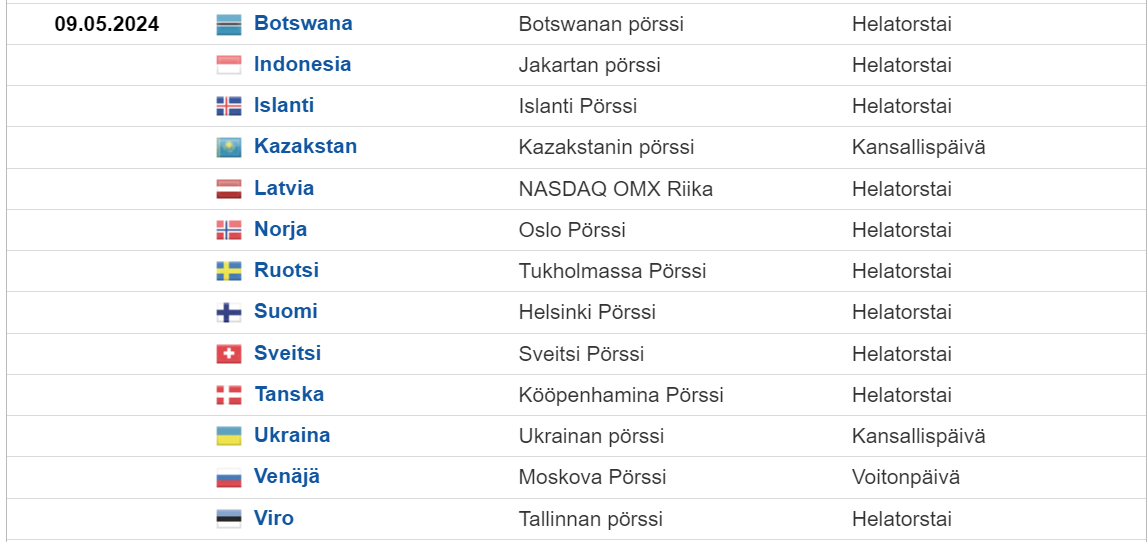This screenshot has height=542, width=1148.
Task: Click the Russian flag beside Venäjä
Action: click(229, 478)
